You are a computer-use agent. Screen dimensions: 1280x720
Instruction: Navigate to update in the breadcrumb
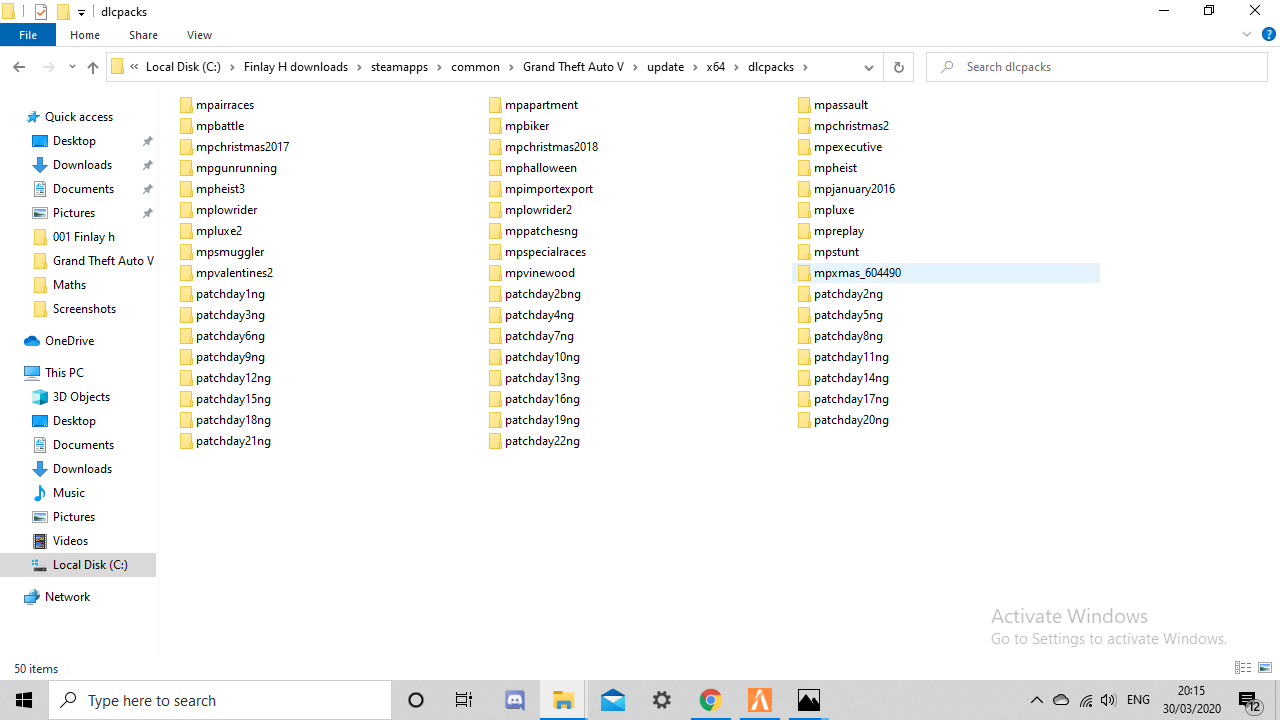point(665,67)
